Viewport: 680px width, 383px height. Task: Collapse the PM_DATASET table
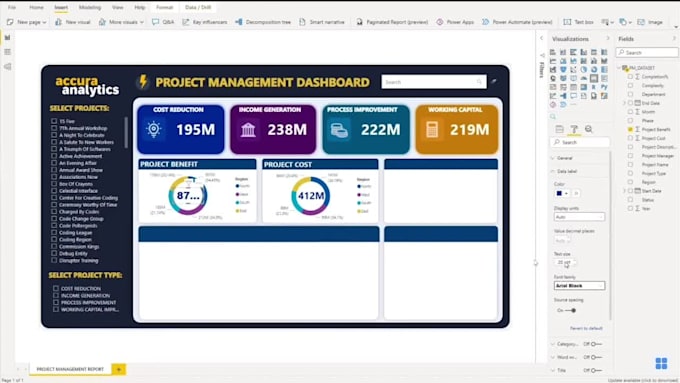click(619, 68)
